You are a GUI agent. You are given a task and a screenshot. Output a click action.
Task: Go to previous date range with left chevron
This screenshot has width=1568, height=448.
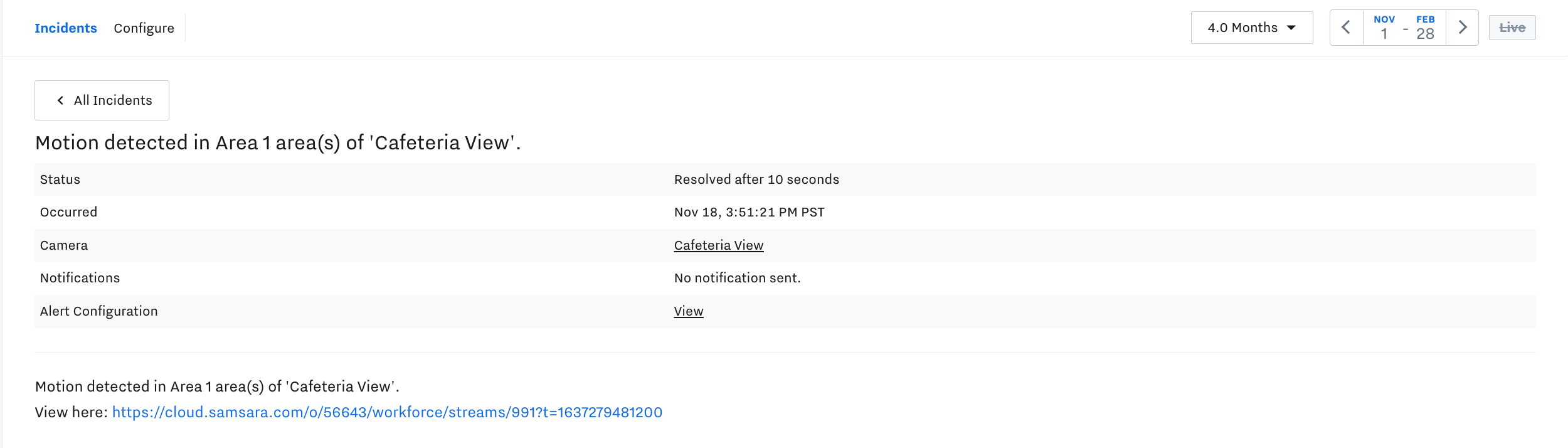(x=1346, y=28)
